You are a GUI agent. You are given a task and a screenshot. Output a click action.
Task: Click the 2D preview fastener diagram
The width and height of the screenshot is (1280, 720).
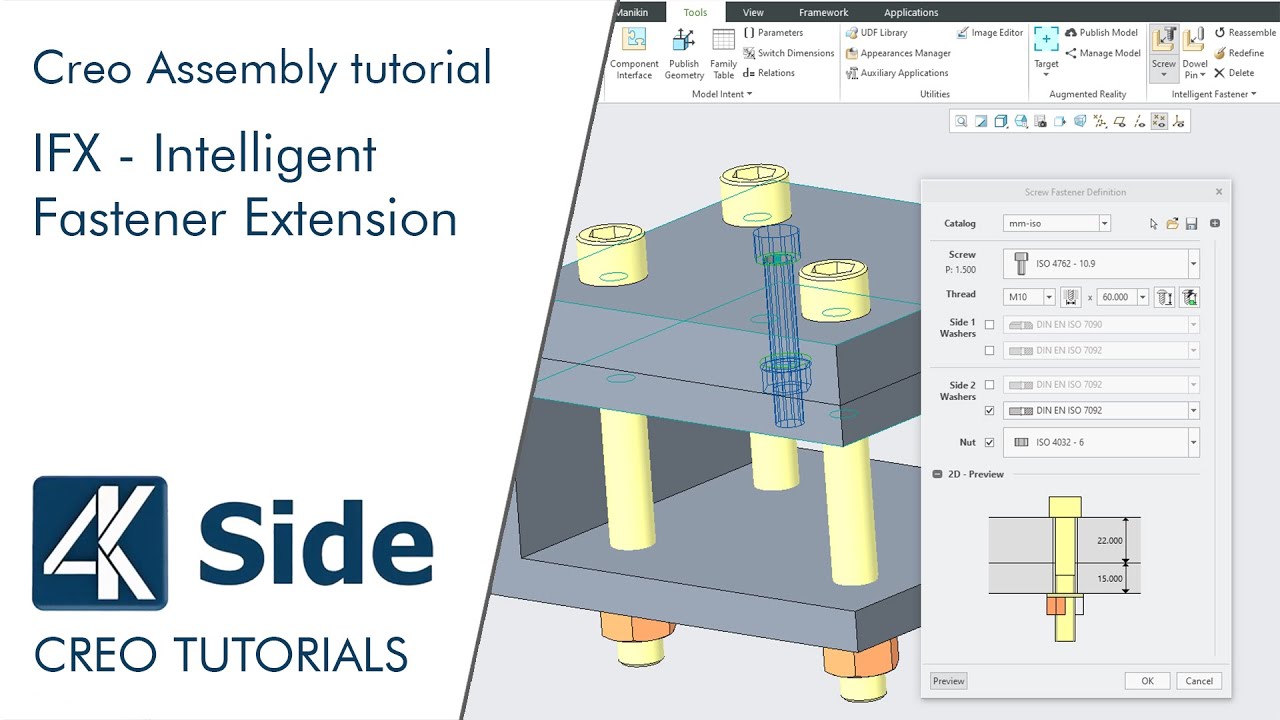pyautogui.click(x=1065, y=568)
